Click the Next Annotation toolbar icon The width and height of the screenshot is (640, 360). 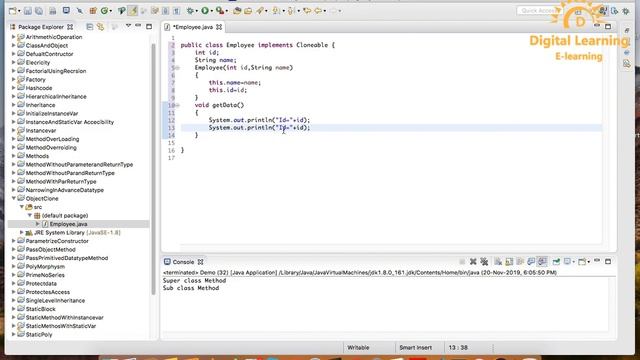(x=276, y=11)
